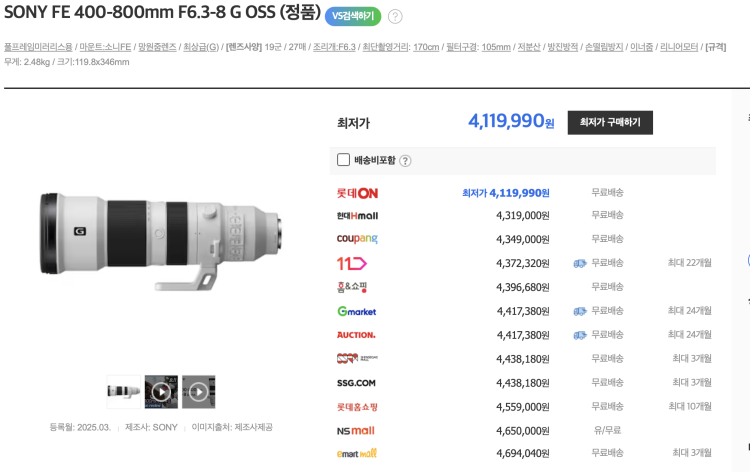750x472 pixels.
Task: Click the AUCTION price 4,417,380원
Action: pyautogui.click(x=523, y=335)
